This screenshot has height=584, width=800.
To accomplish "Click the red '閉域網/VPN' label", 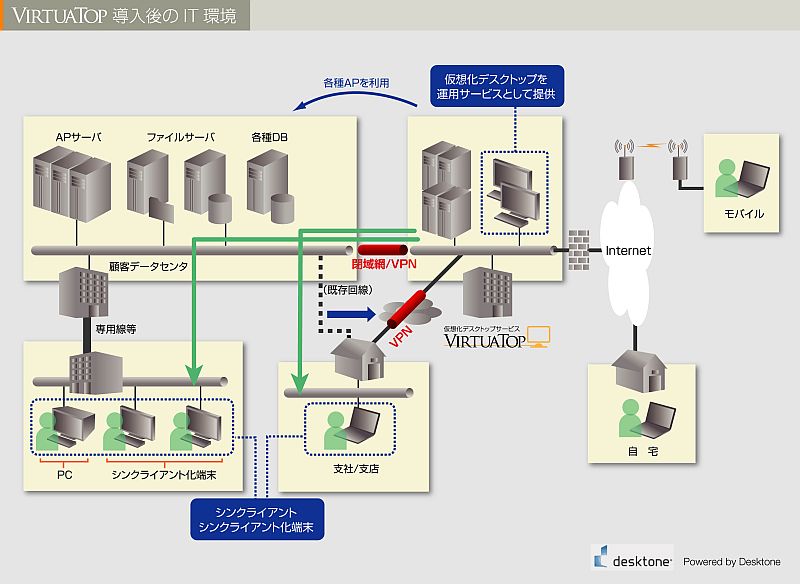I will point(384,264).
